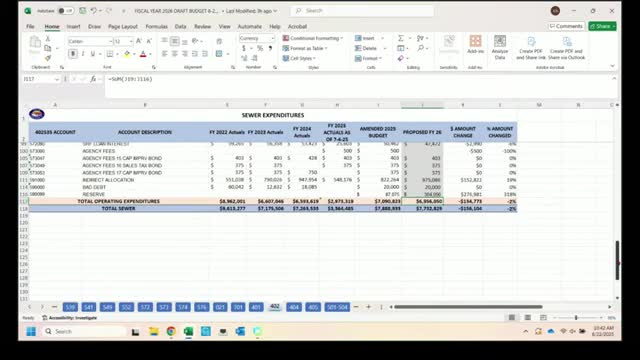
Task: Switch to the Review tab
Action: coord(202,27)
